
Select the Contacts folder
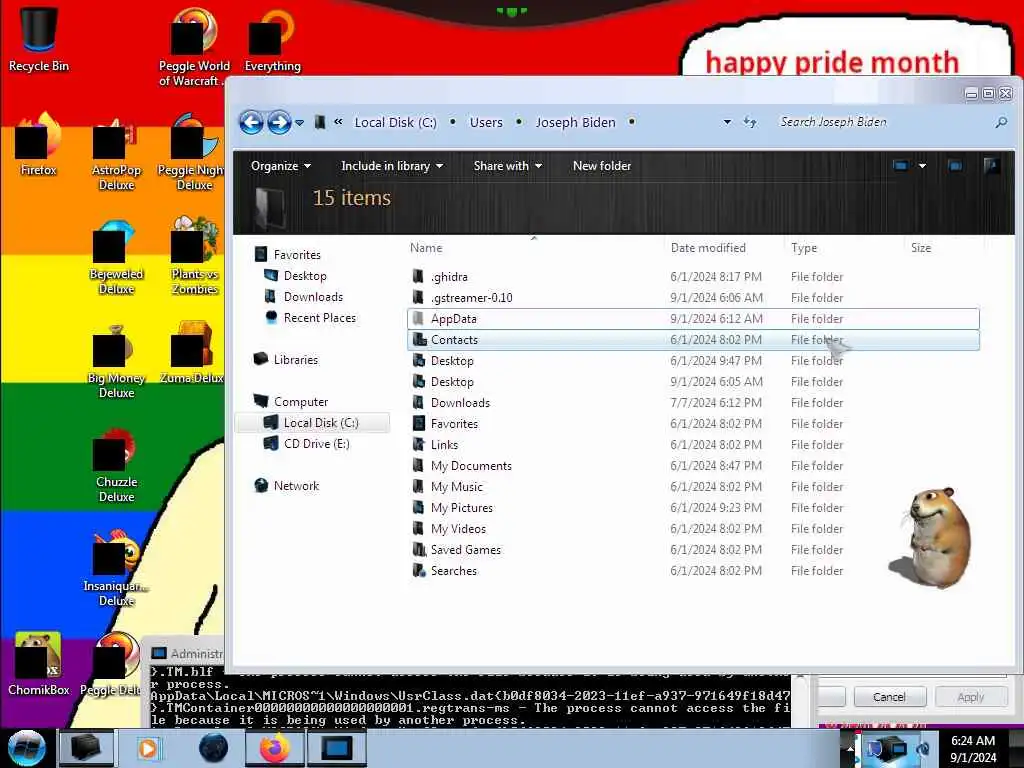pos(693,340)
